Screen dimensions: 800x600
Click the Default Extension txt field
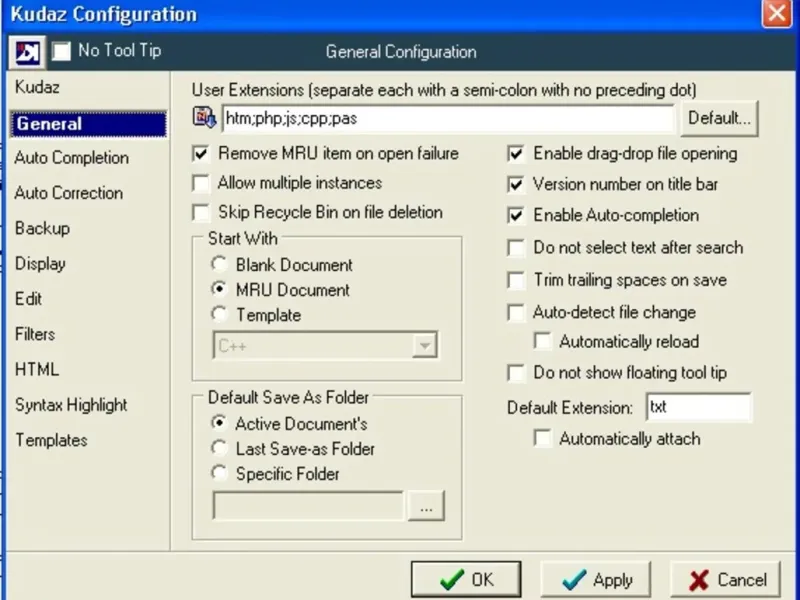698,407
